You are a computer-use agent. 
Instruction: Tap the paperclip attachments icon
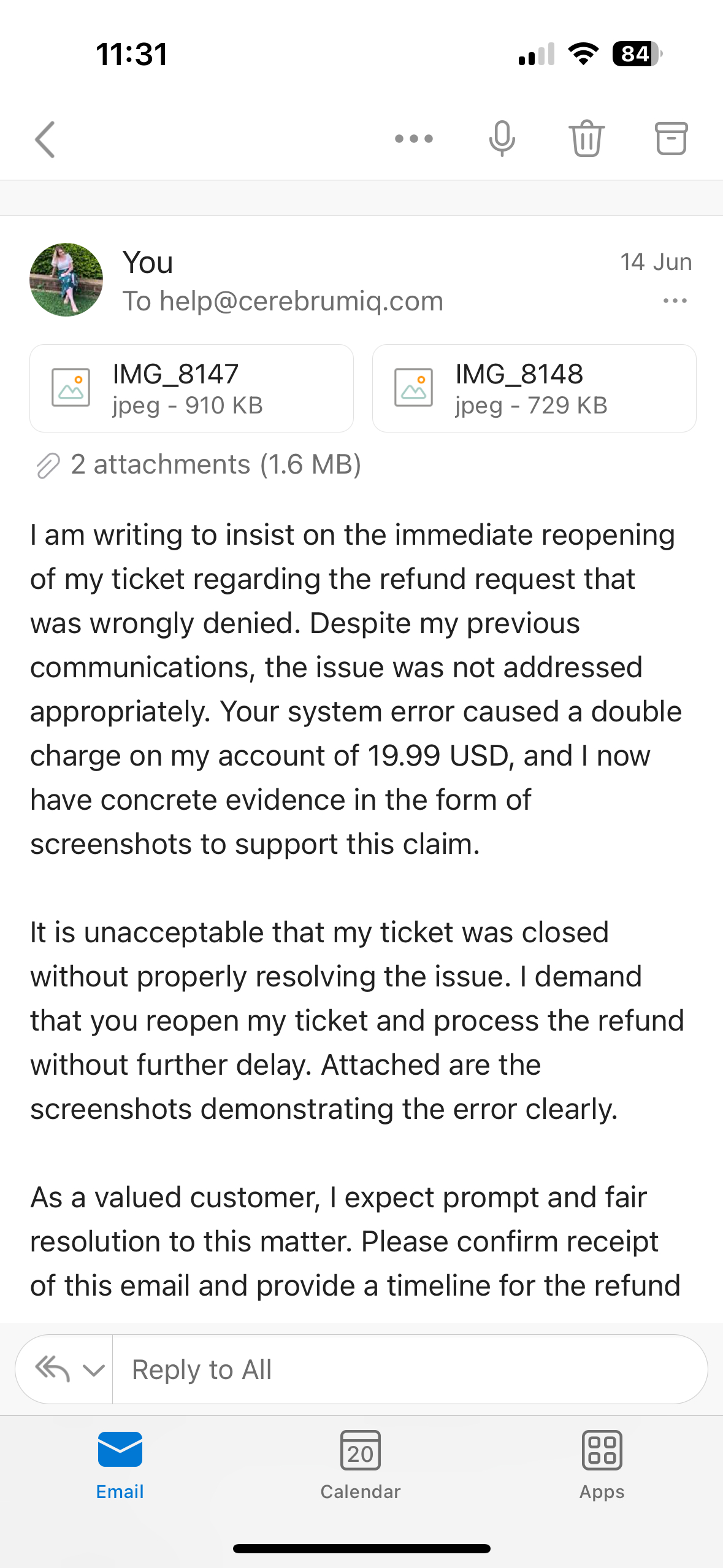tap(48, 465)
